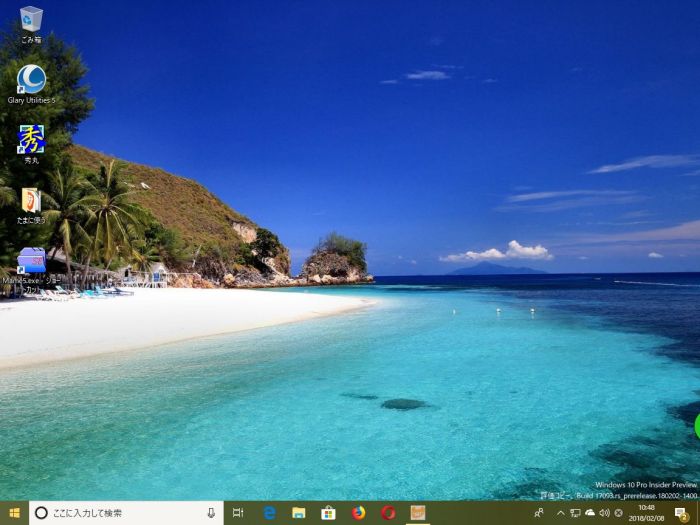
Task: Open the network status tray icon
Action: pos(575,513)
